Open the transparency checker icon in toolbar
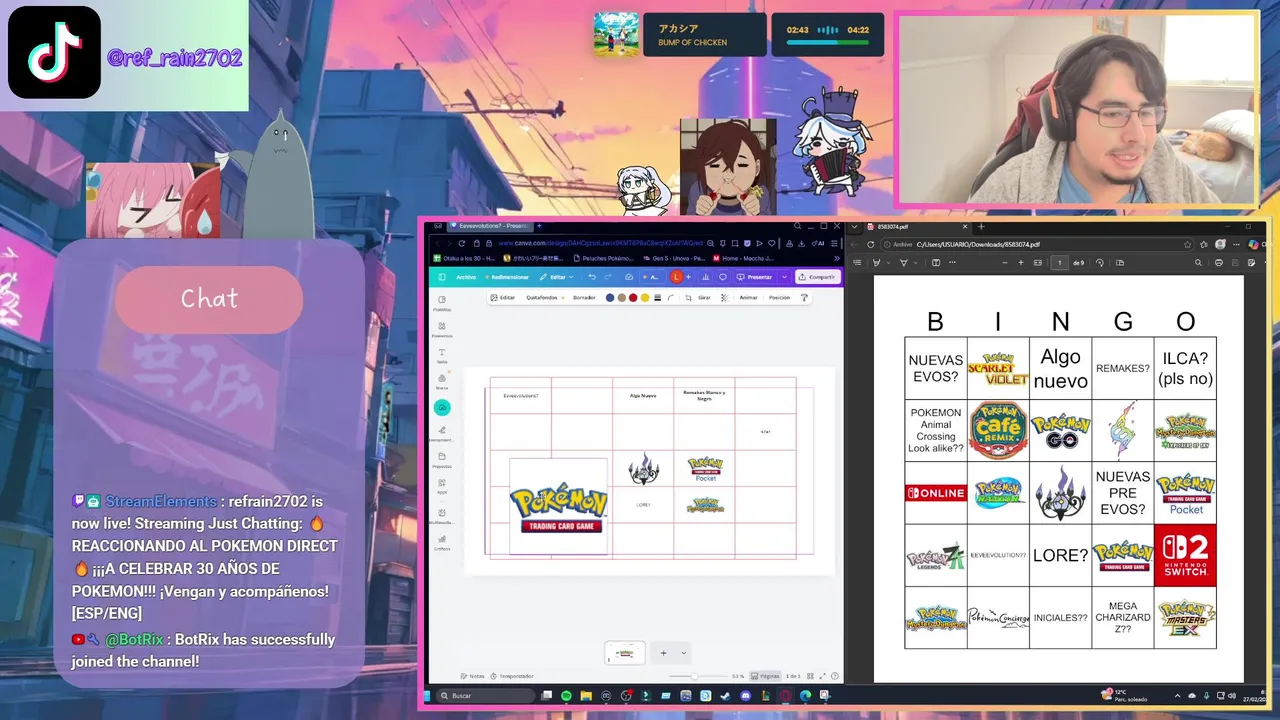 (x=725, y=298)
